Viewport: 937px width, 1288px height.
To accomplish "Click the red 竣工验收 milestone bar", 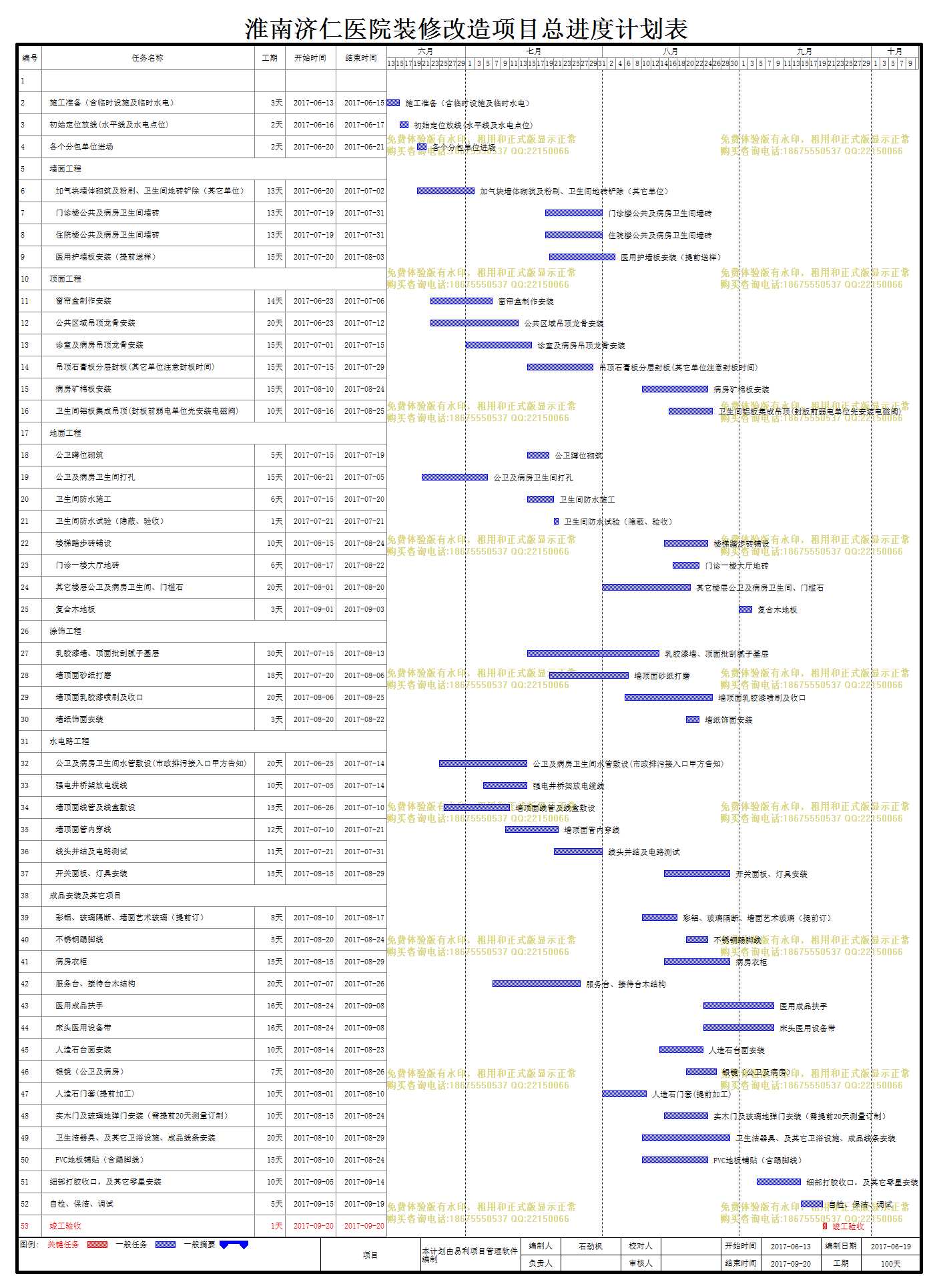I will tap(825, 1226).
